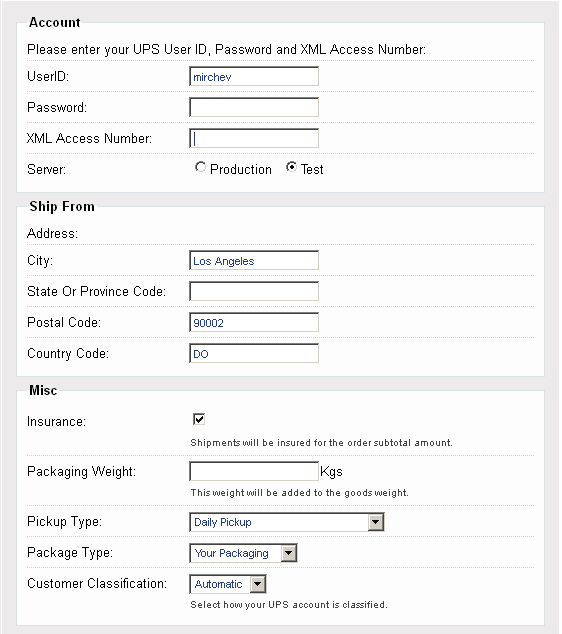Screen dimensions: 562x634
Task: Click the Automatic classification value
Action: pos(220,584)
